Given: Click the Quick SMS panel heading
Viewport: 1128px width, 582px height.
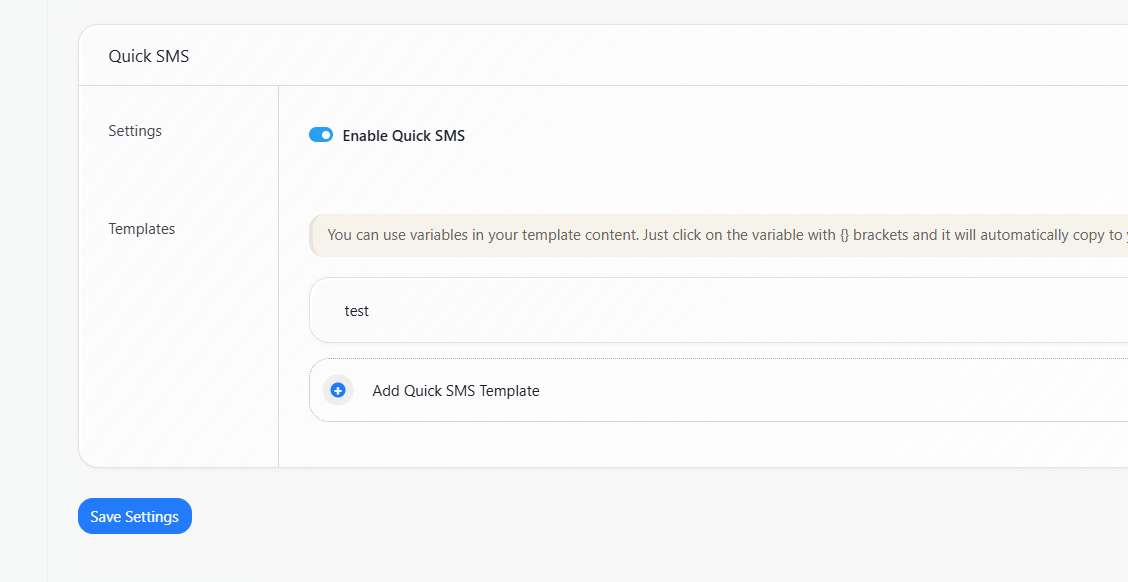Looking at the screenshot, I should coord(149,56).
